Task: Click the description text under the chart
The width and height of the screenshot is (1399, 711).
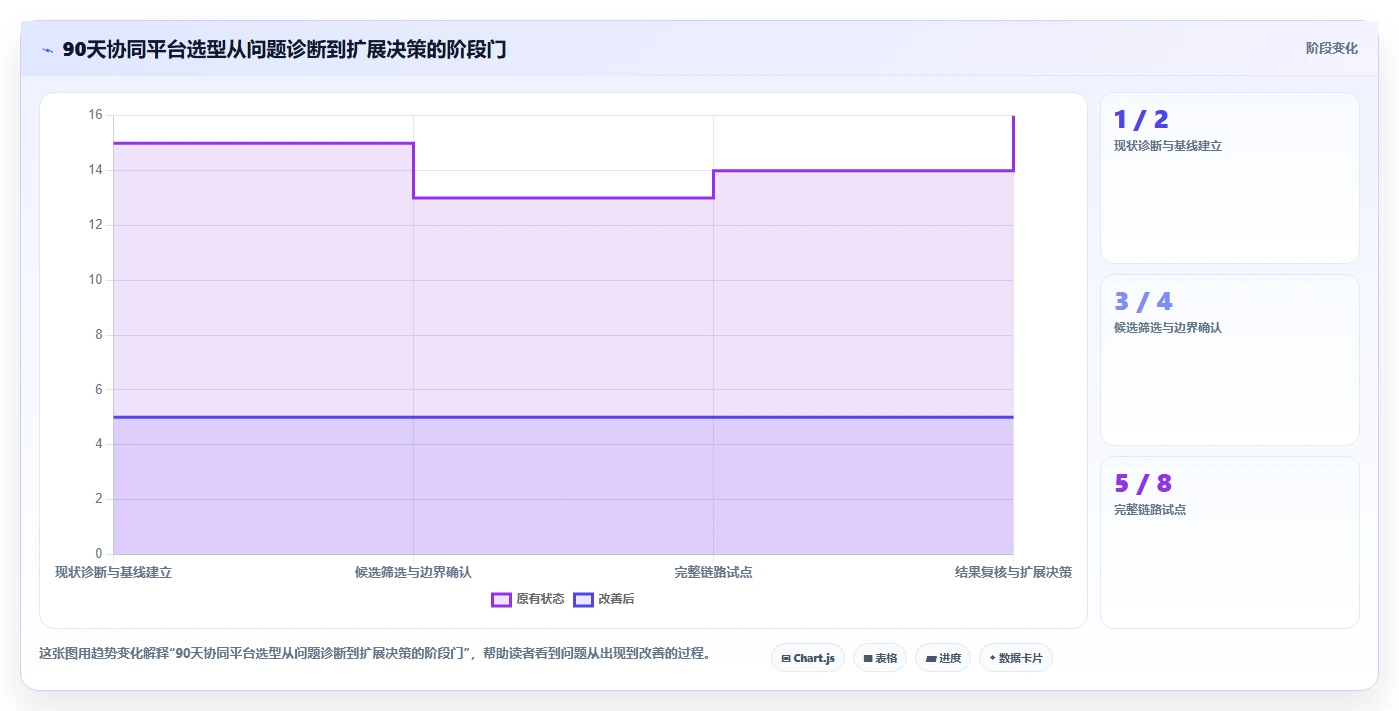Action: pos(375,654)
